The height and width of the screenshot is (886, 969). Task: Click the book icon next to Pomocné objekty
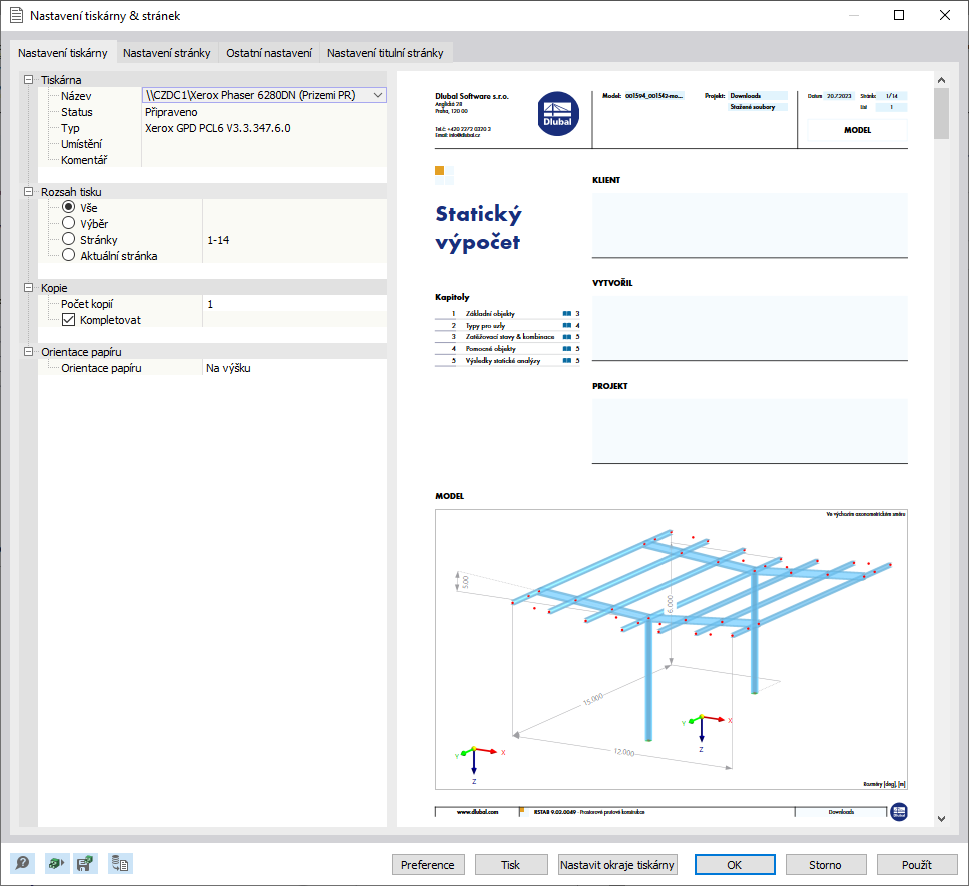(x=567, y=349)
